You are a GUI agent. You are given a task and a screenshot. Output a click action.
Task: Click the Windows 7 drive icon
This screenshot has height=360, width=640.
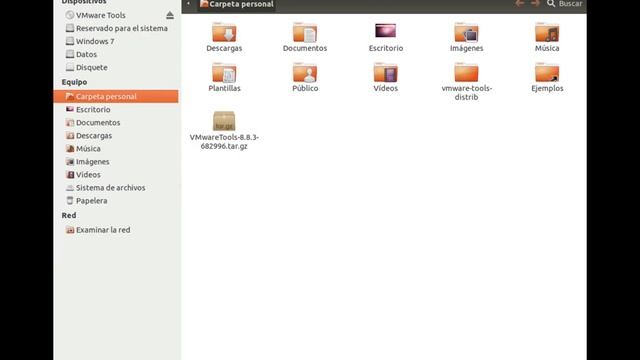coord(70,41)
